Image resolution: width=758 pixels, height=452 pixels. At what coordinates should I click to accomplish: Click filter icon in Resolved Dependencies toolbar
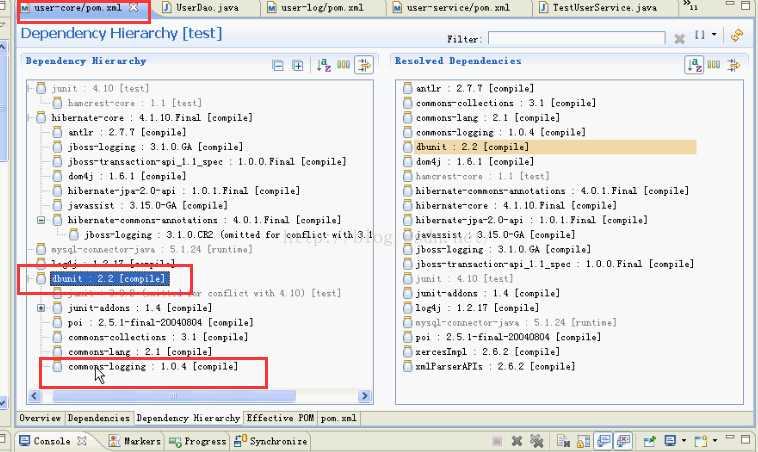[734, 65]
